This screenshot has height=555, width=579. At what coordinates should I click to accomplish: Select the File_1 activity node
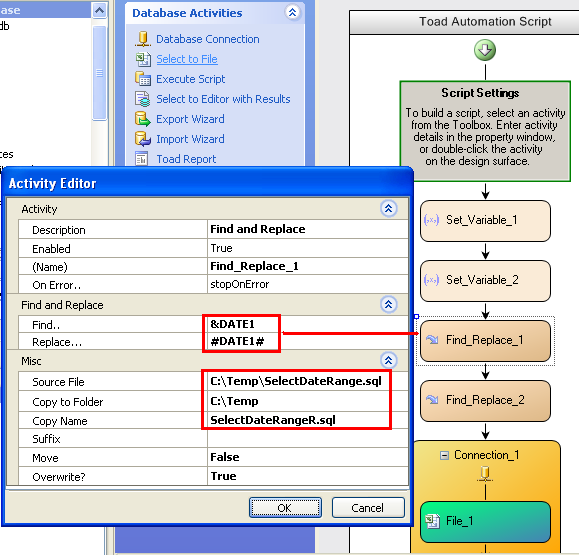pos(485,521)
